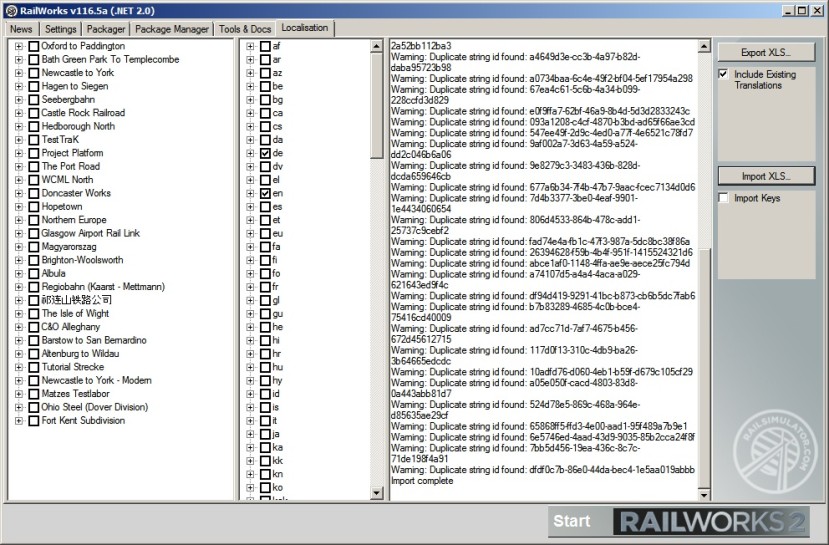
Task: Tick The Isle of Wight checkbox
Action: [34, 314]
